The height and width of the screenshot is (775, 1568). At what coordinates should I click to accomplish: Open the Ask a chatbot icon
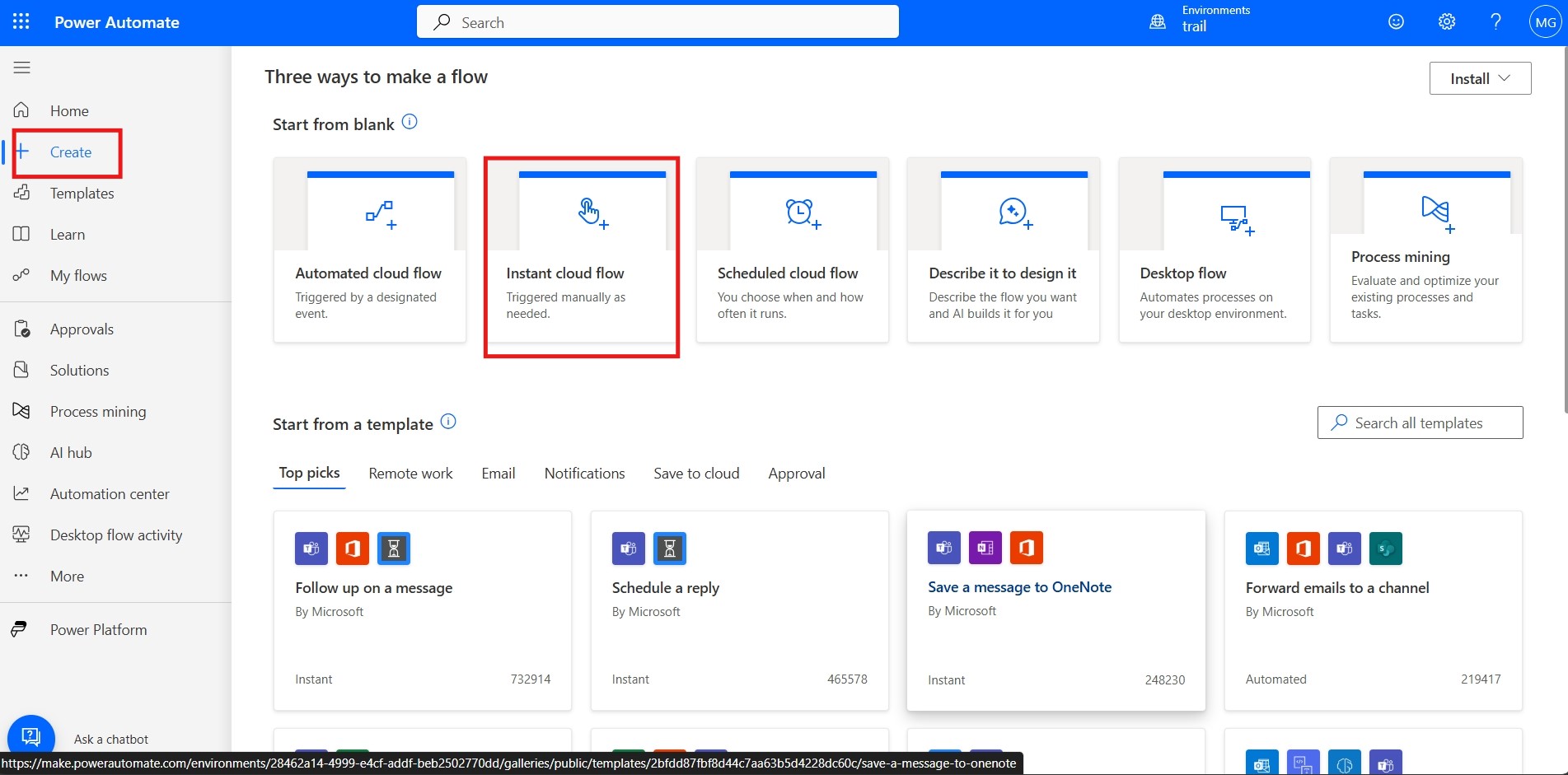pyautogui.click(x=31, y=736)
